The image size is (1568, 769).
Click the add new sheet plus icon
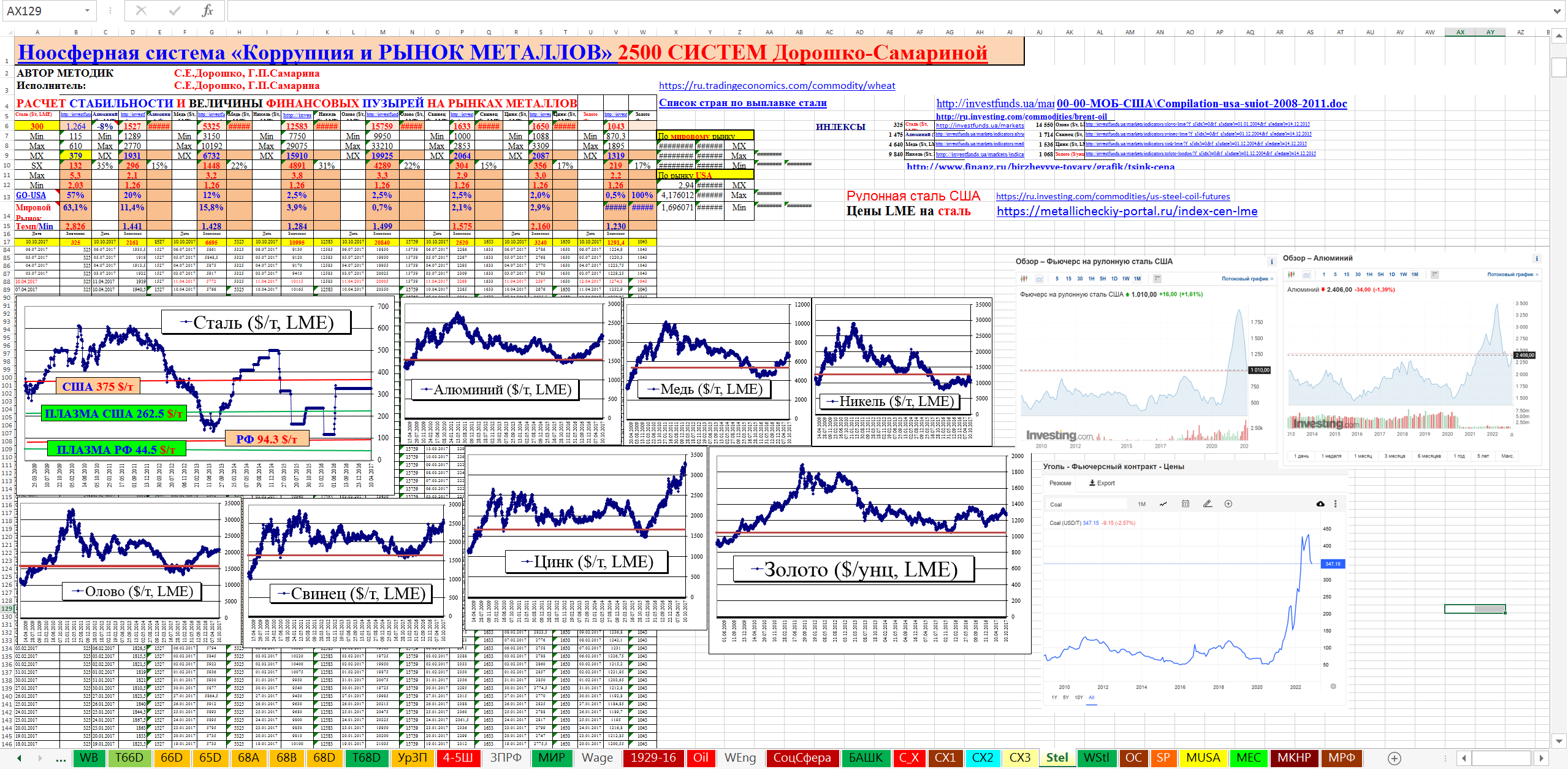coord(1394,758)
